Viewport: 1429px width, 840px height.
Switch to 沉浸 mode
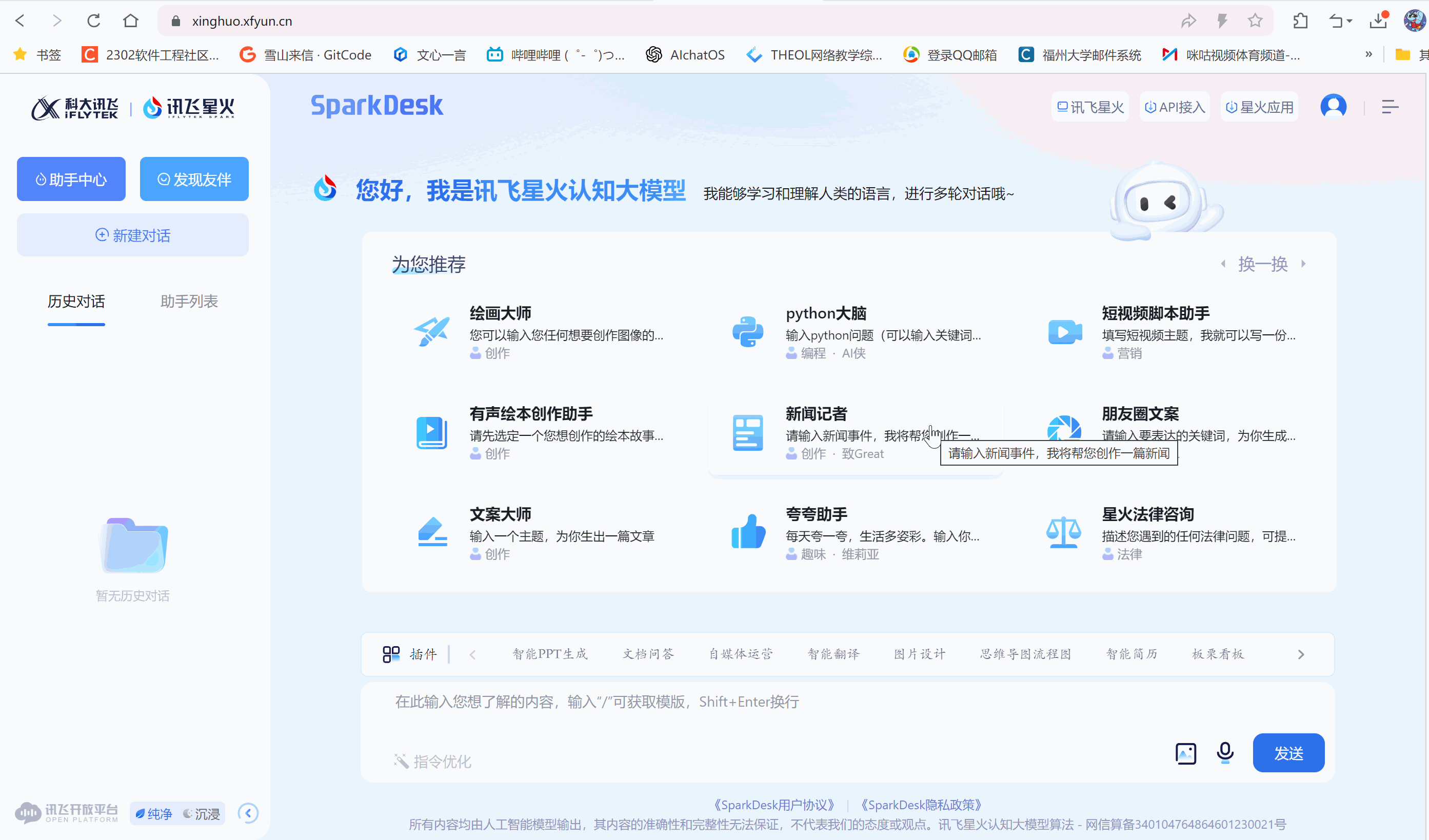click(x=201, y=813)
